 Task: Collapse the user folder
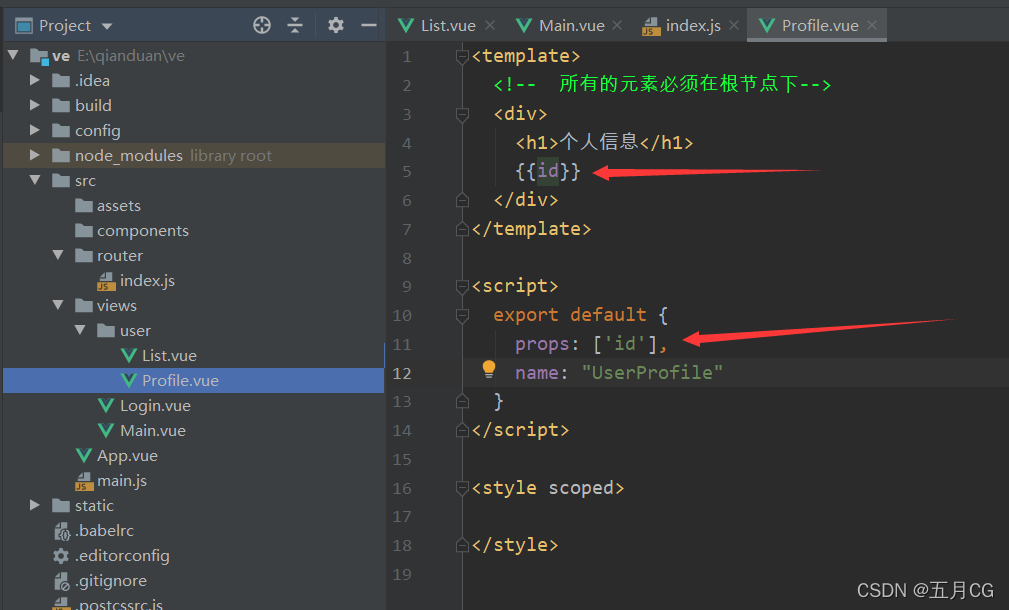[x=80, y=330]
